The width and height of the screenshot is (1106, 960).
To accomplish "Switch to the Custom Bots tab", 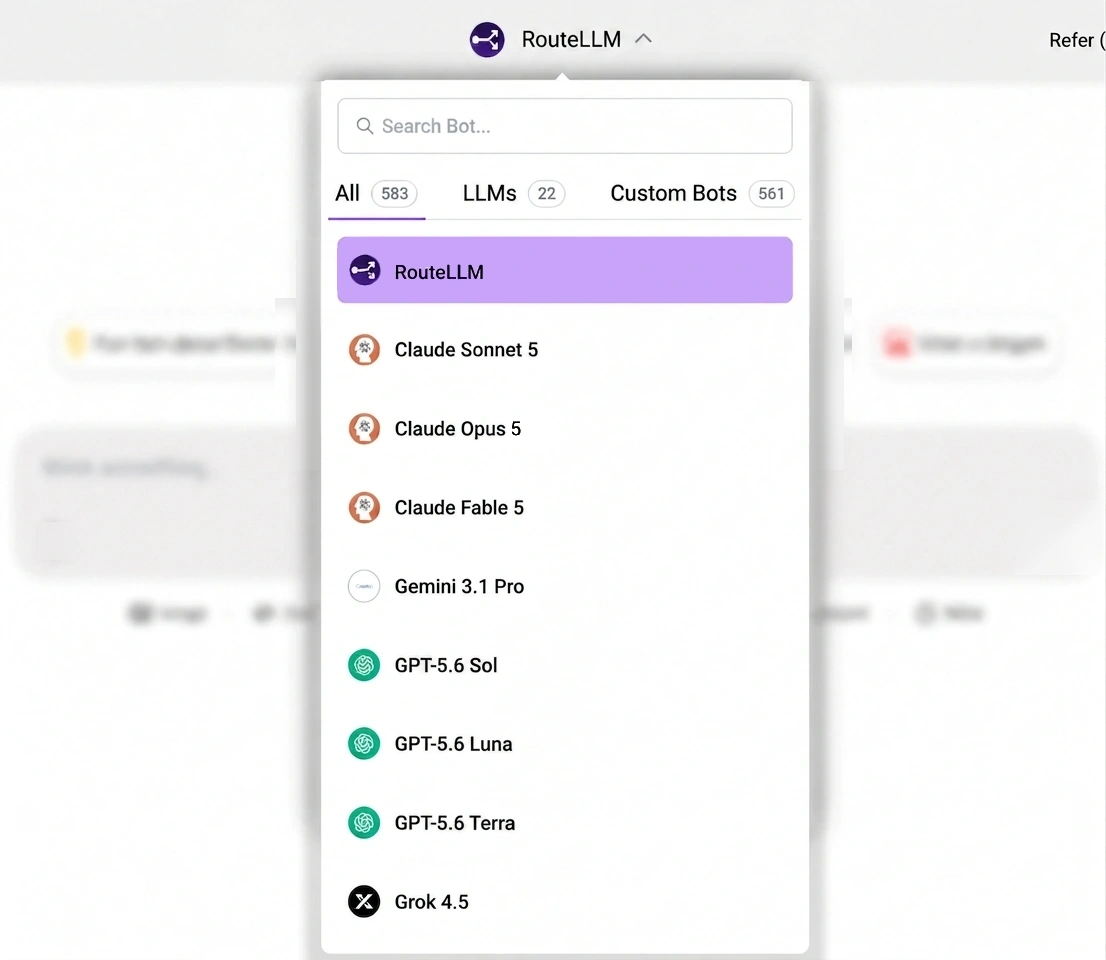I will point(702,193).
